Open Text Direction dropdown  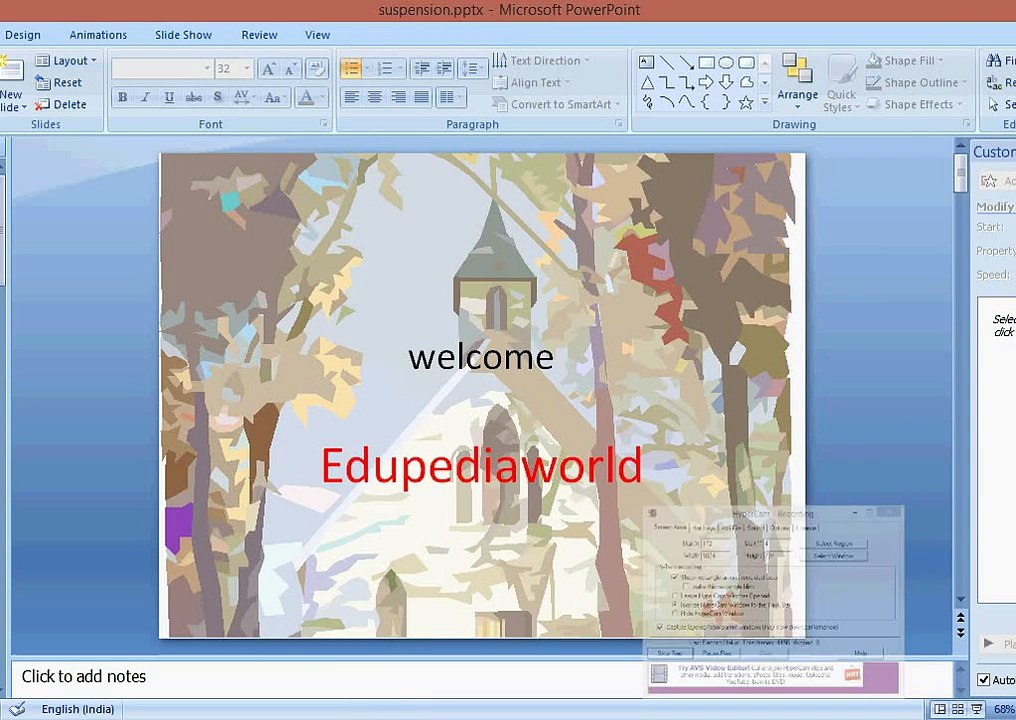pyautogui.click(x=541, y=60)
